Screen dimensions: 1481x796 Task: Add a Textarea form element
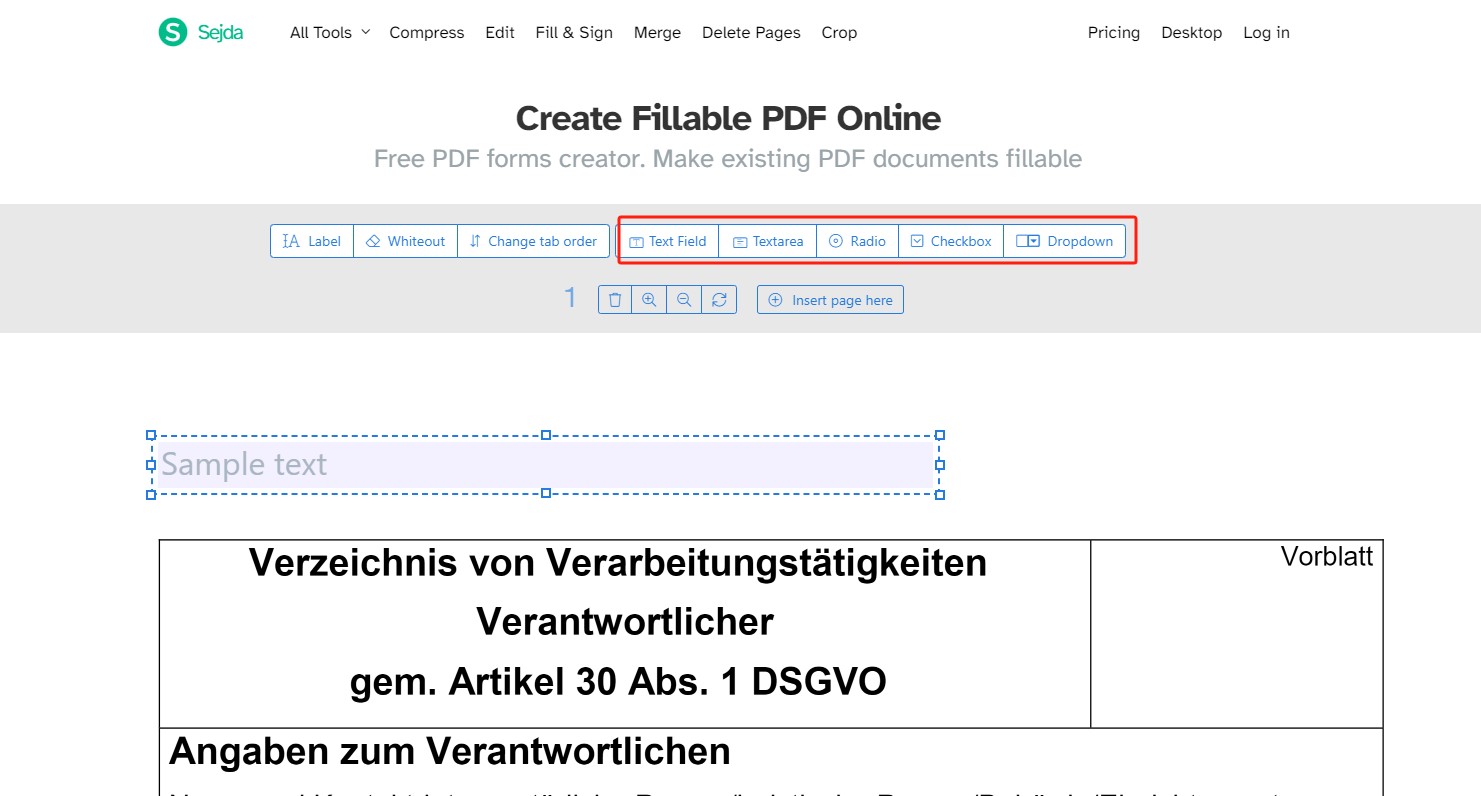pos(767,241)
